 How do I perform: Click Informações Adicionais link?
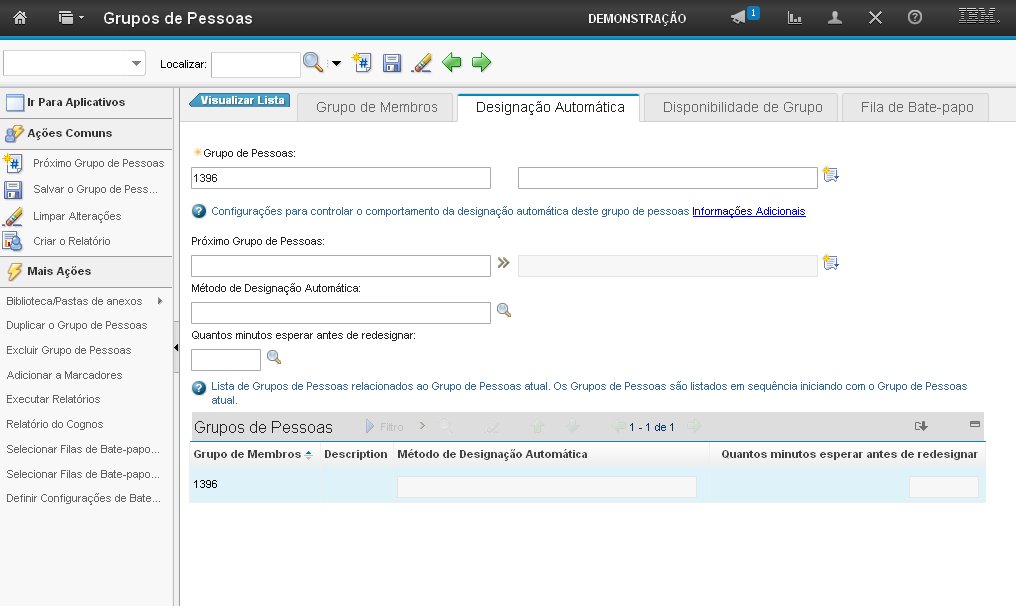coord(748,211)
